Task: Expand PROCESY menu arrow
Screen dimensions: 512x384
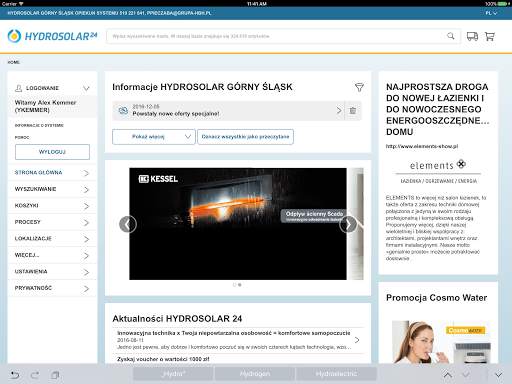Action: click(86, 223)
